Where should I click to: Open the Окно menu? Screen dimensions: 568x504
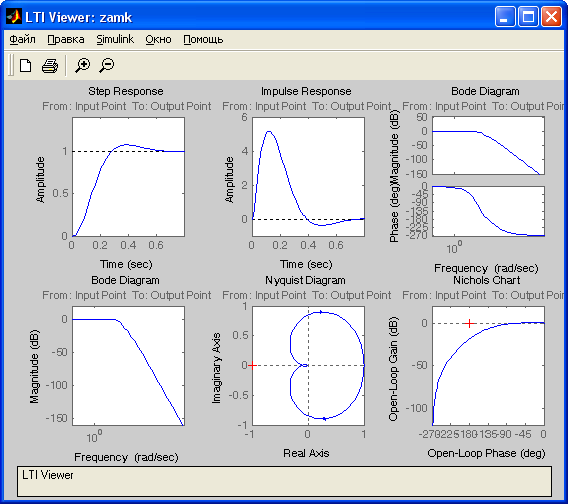(x=158, y=39)
